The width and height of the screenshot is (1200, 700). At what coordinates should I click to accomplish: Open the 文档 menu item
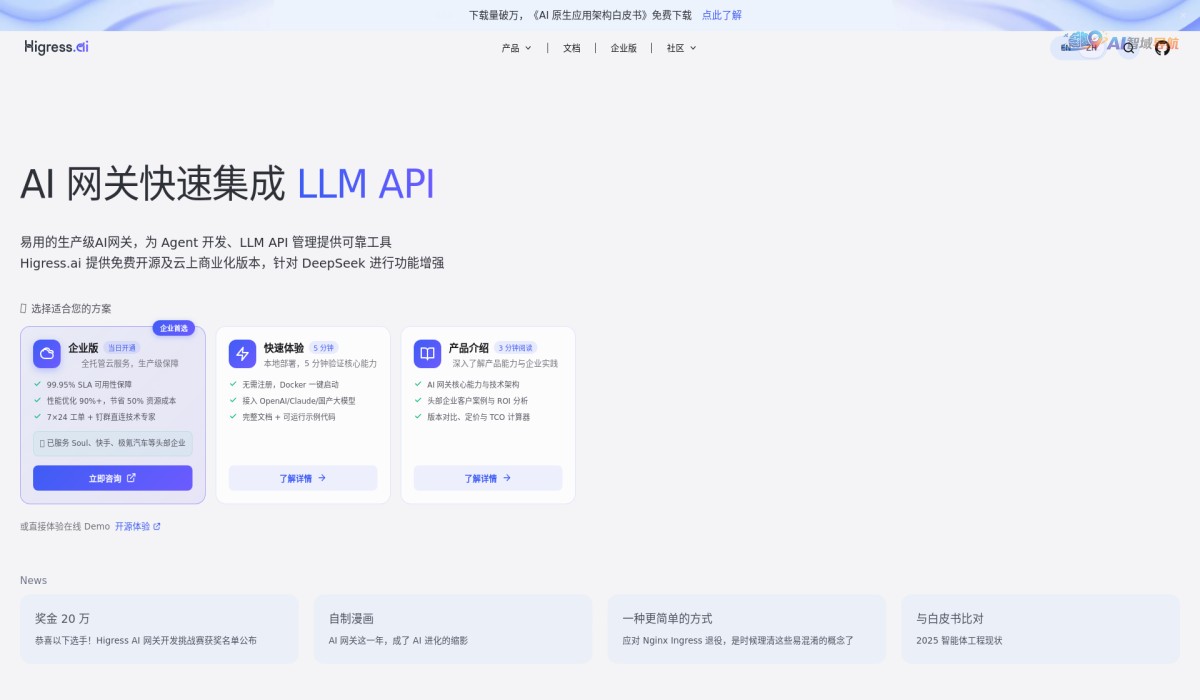(570, 47)
